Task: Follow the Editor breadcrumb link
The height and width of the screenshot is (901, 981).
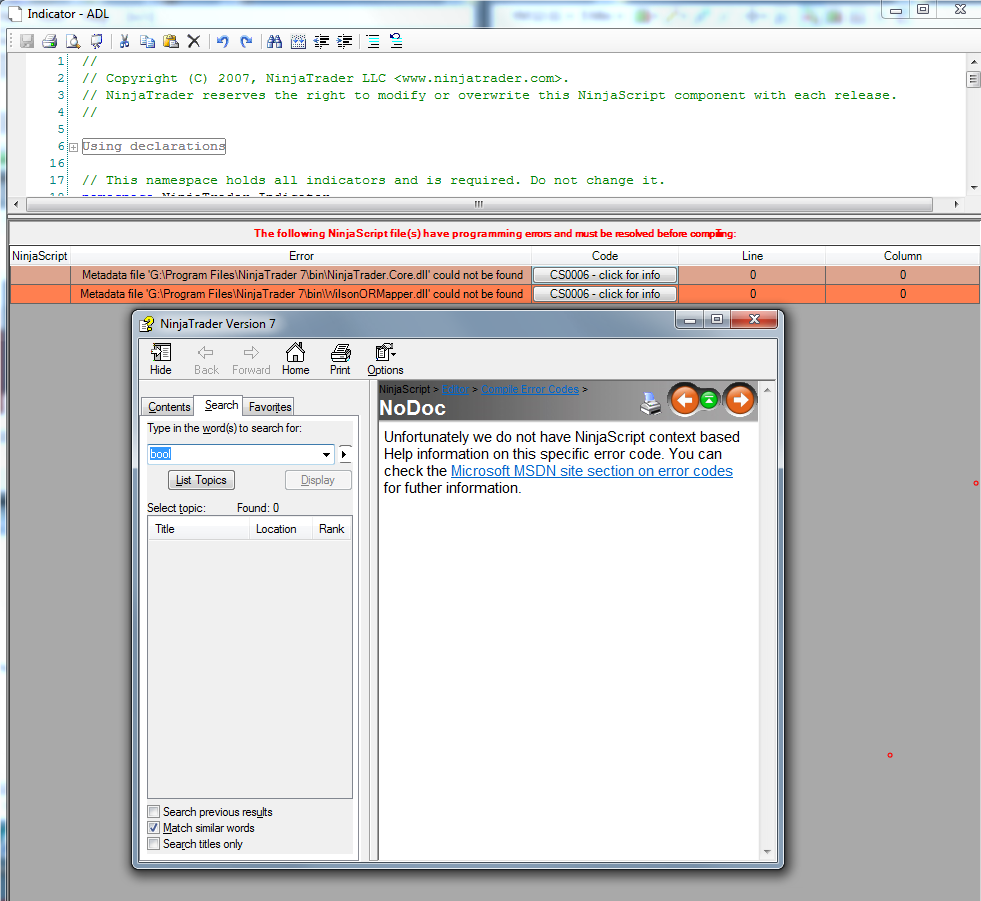Action: click(455, 389)
